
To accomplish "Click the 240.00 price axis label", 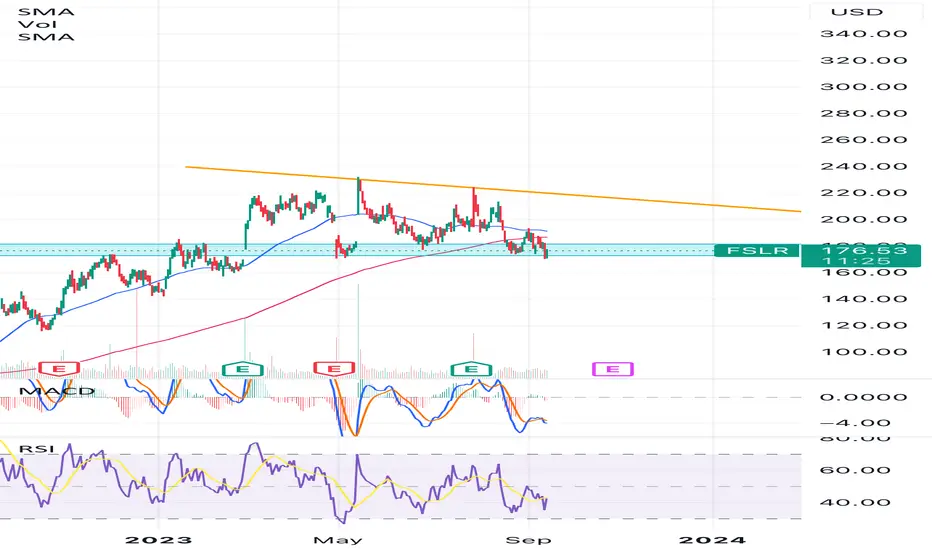I will coord(864,166).
